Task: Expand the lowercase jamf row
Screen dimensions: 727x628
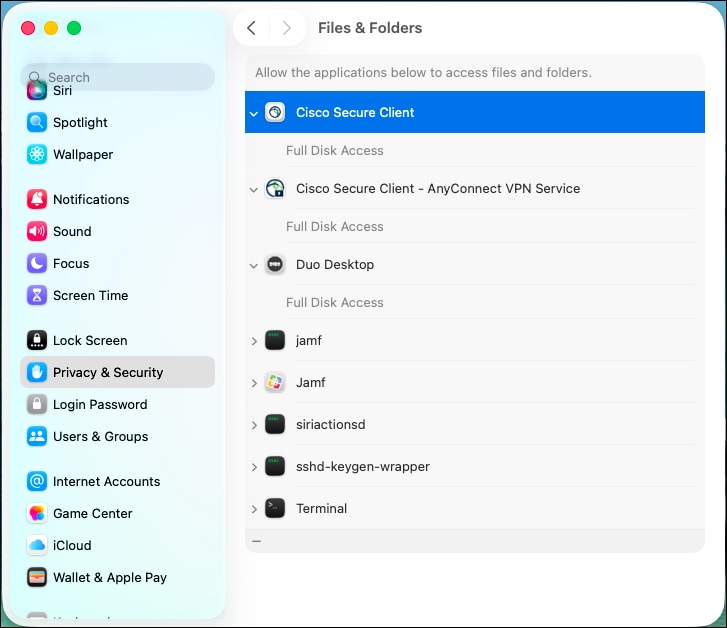Action: coord(254,341)
